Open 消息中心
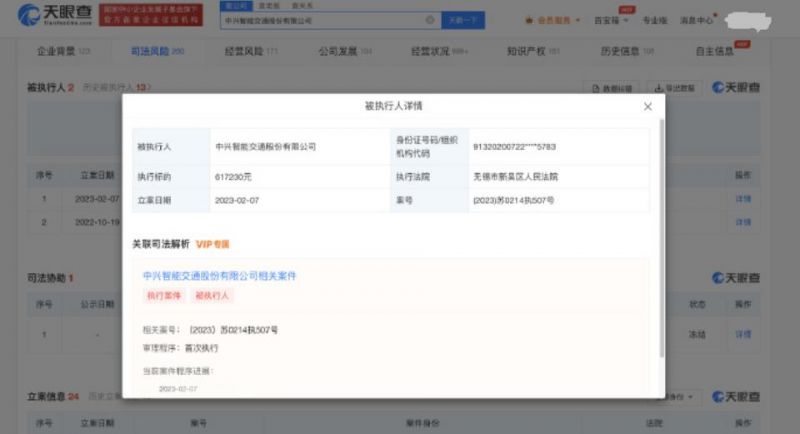The width and height of the screenshot is (800, 434). click(696, 20)
